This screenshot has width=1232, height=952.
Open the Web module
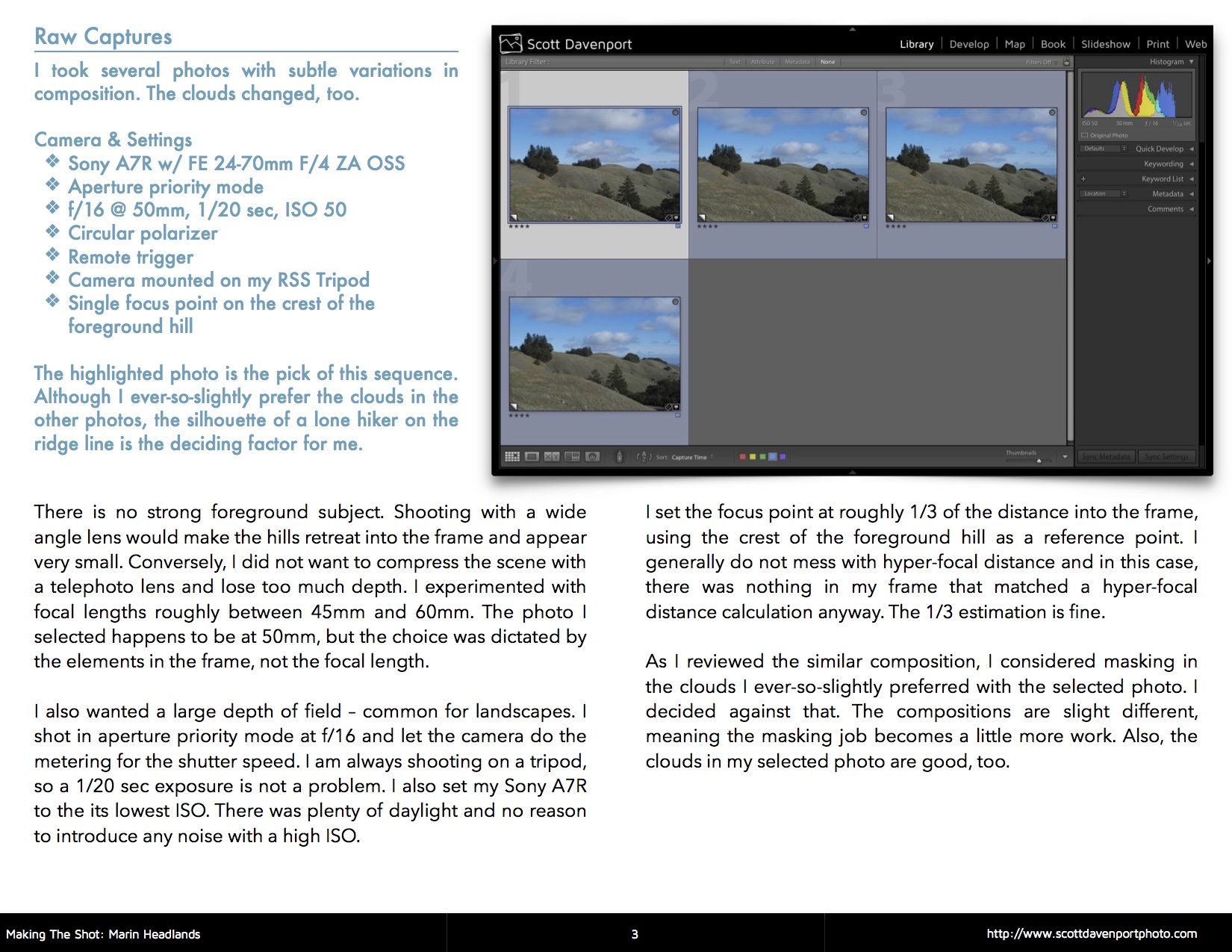pos(1195,44)
